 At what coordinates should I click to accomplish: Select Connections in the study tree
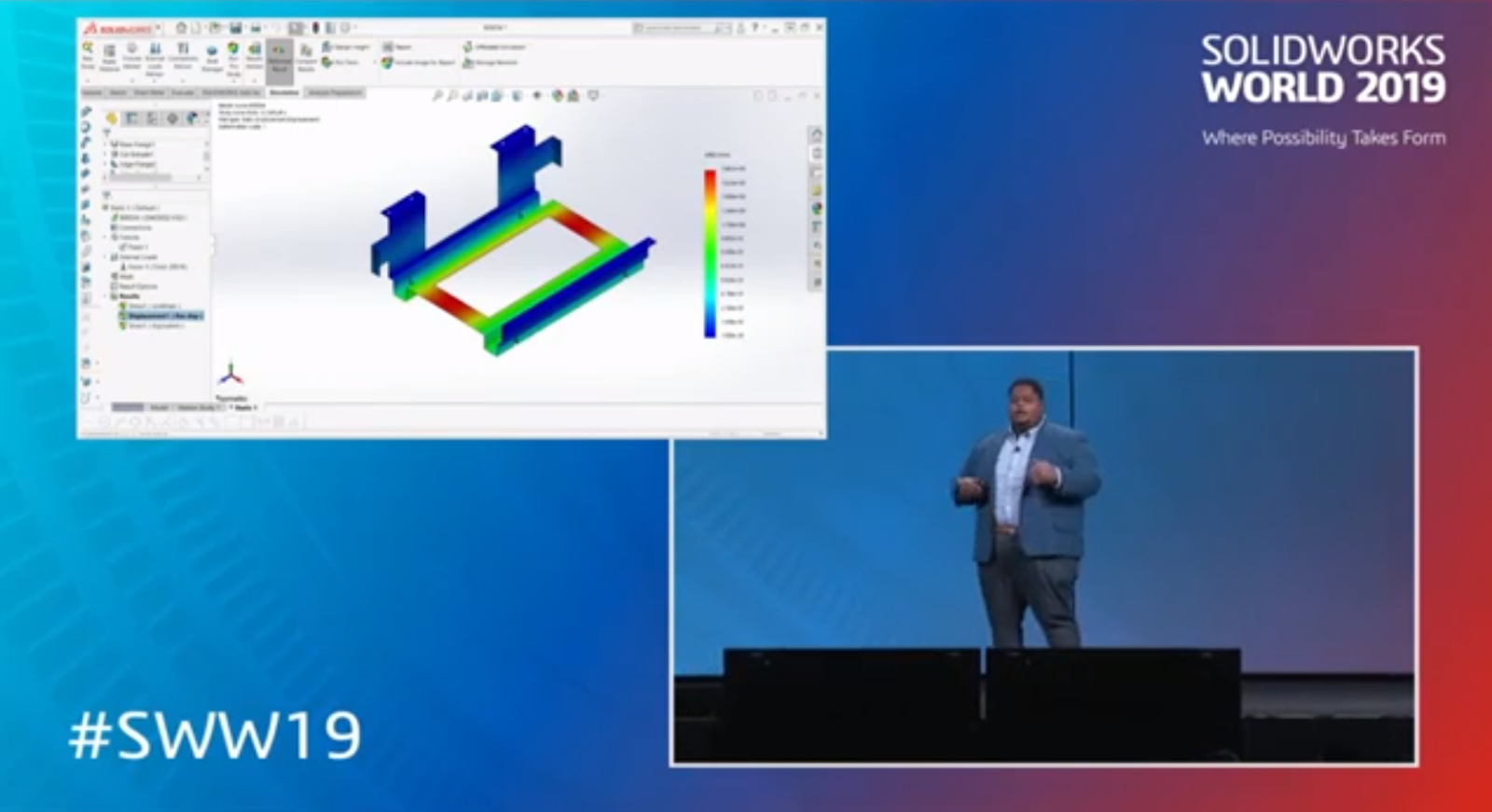point(133,227)
